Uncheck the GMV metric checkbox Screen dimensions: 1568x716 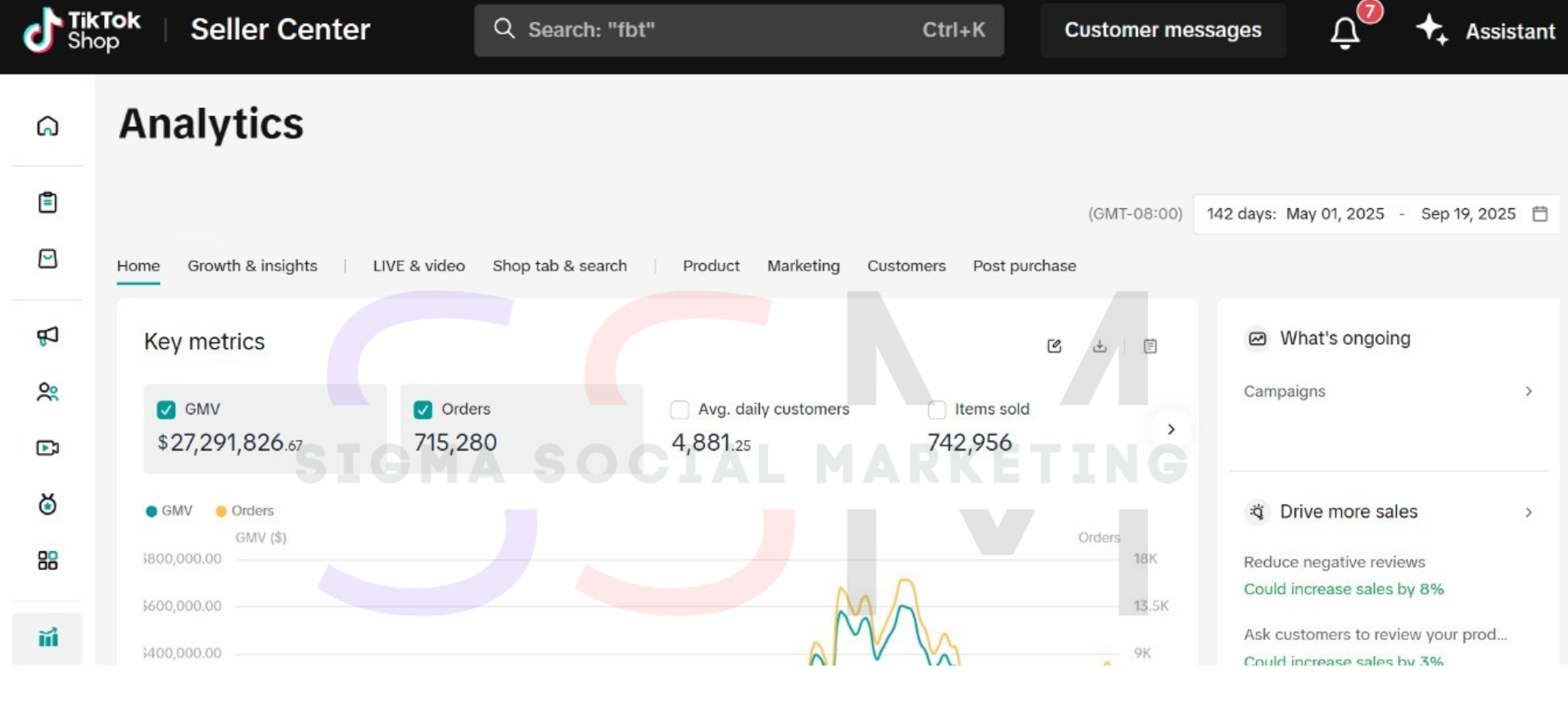(x=166, y=410)
